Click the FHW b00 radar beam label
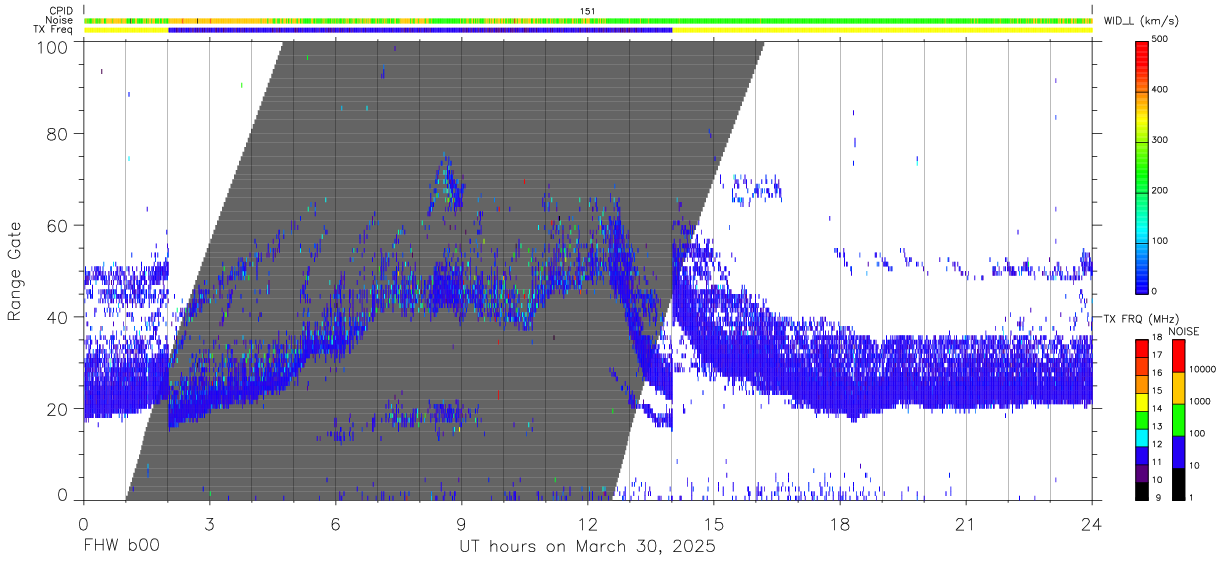 120,547
